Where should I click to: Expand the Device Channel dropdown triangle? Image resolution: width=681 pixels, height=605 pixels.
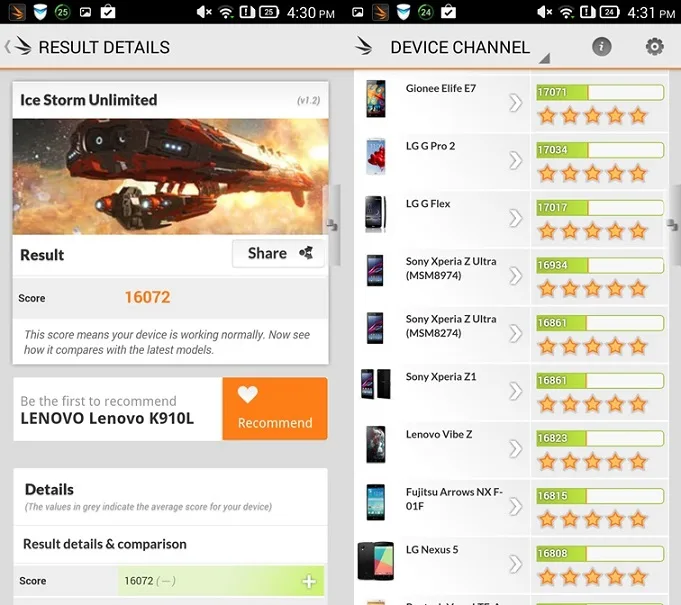point(545,58)
